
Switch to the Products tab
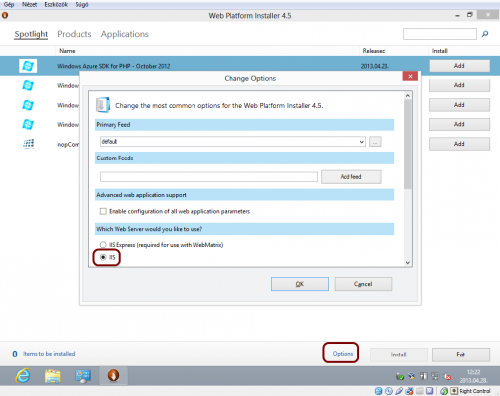74,34
